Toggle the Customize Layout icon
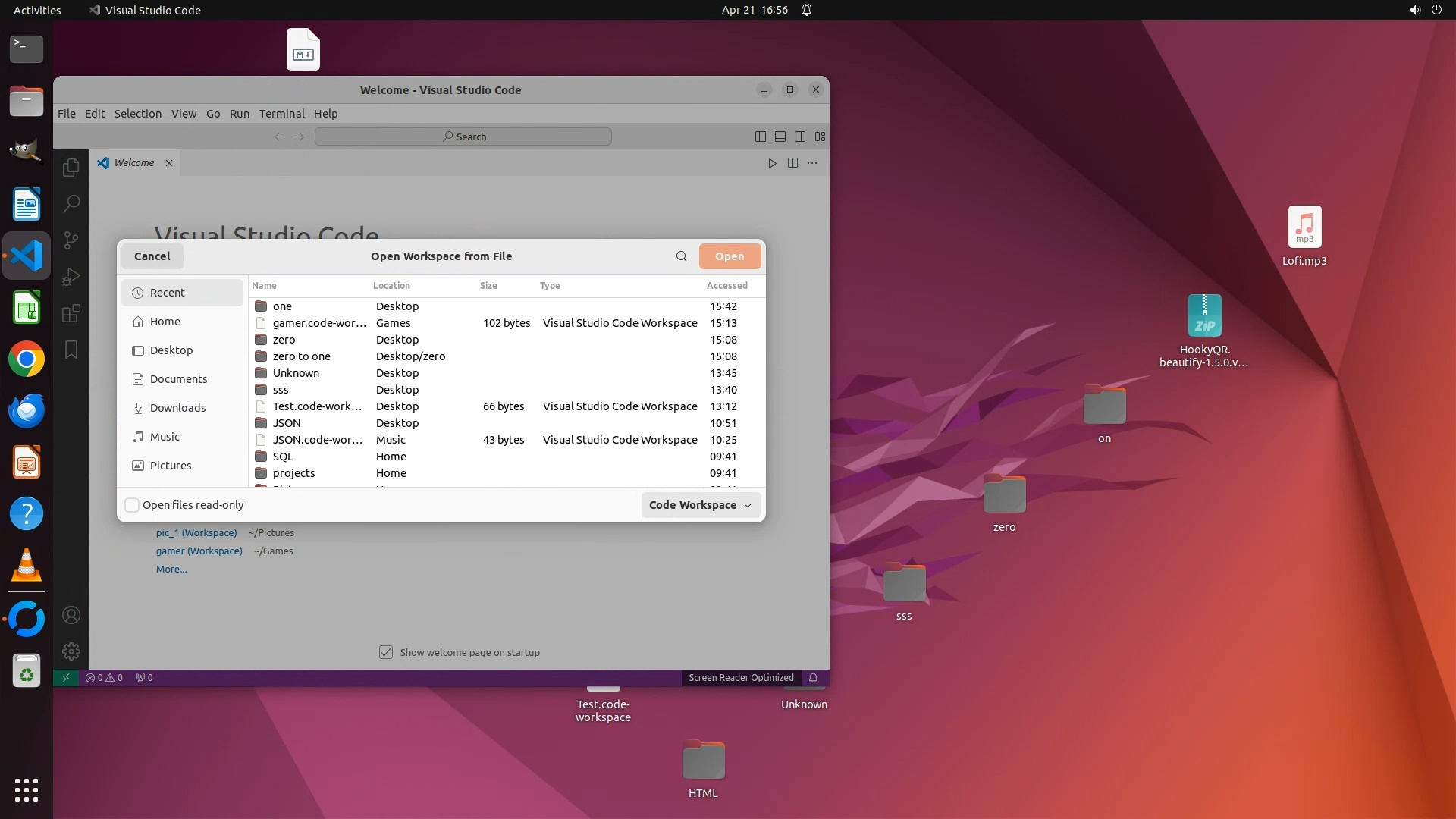1456x819 pixels. 820,136
